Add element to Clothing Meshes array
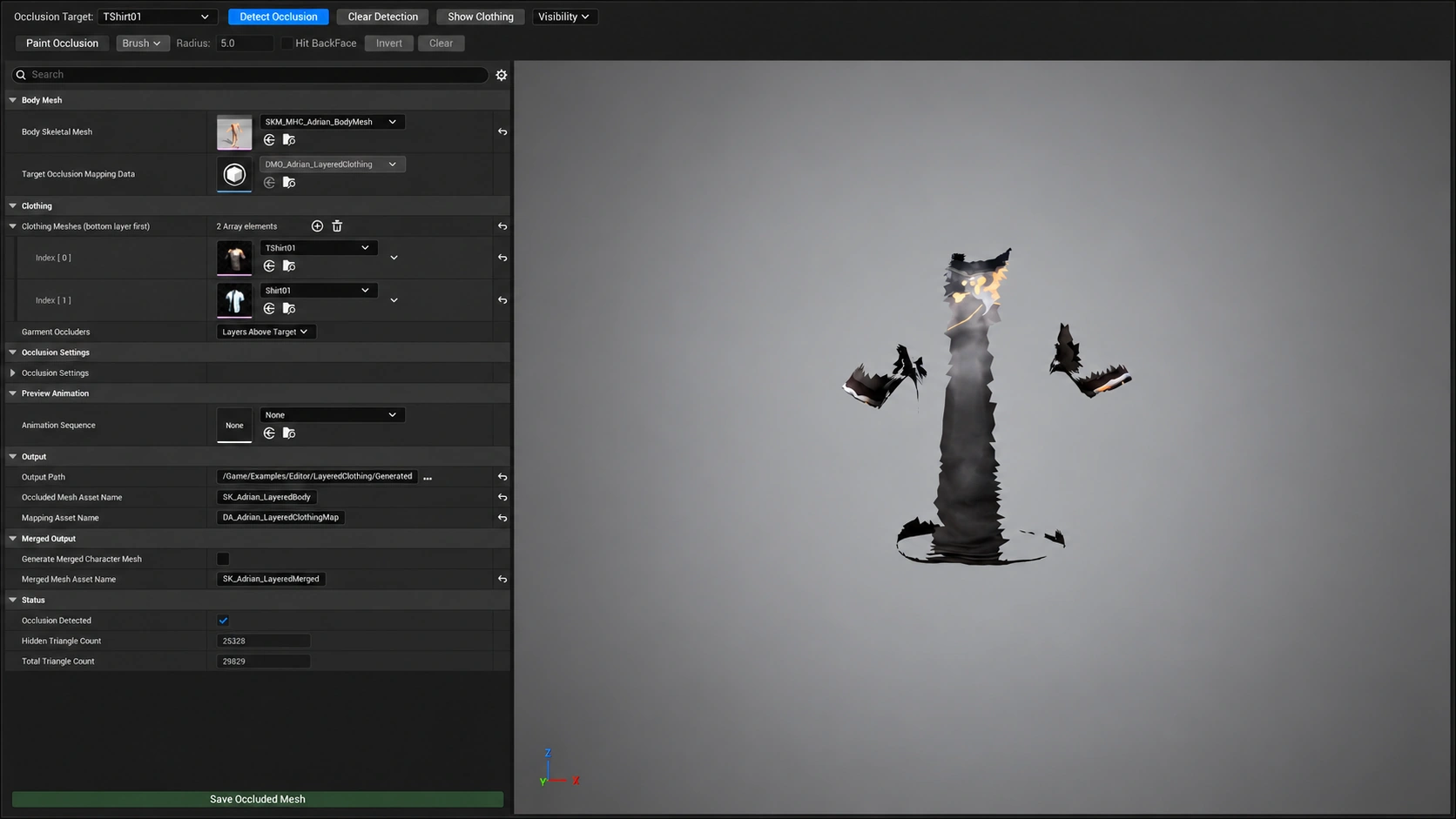Image resolution: width=1456 pixels, height=819 pixels. [317, 226]
